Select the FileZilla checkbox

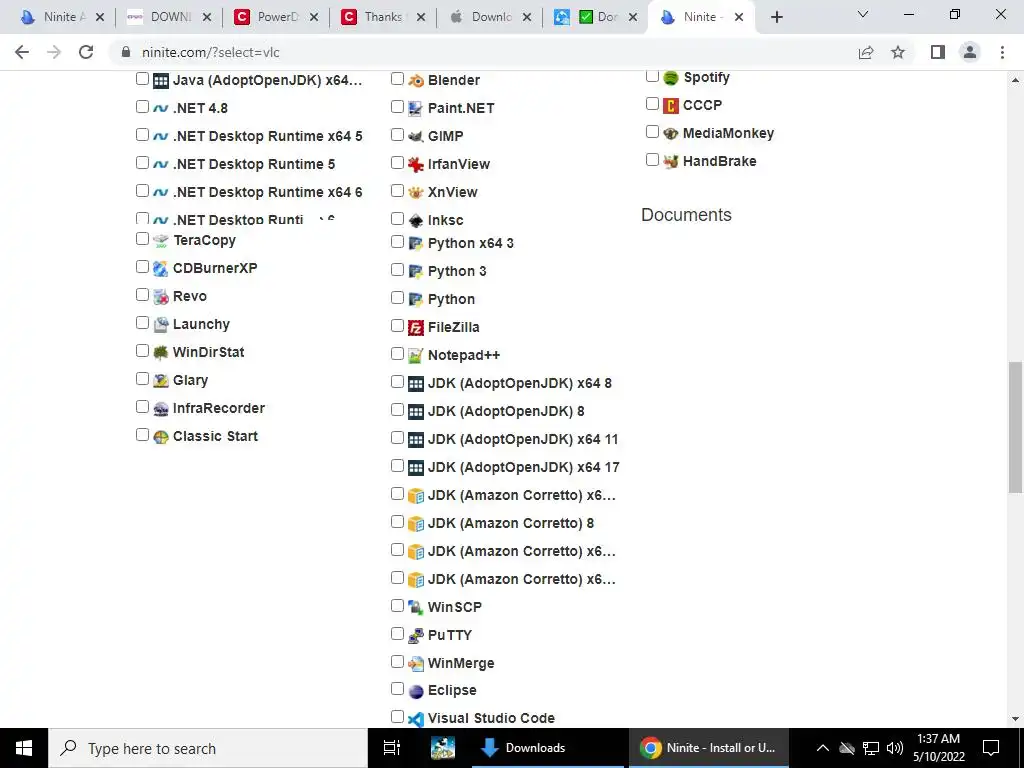click(397, 325)
